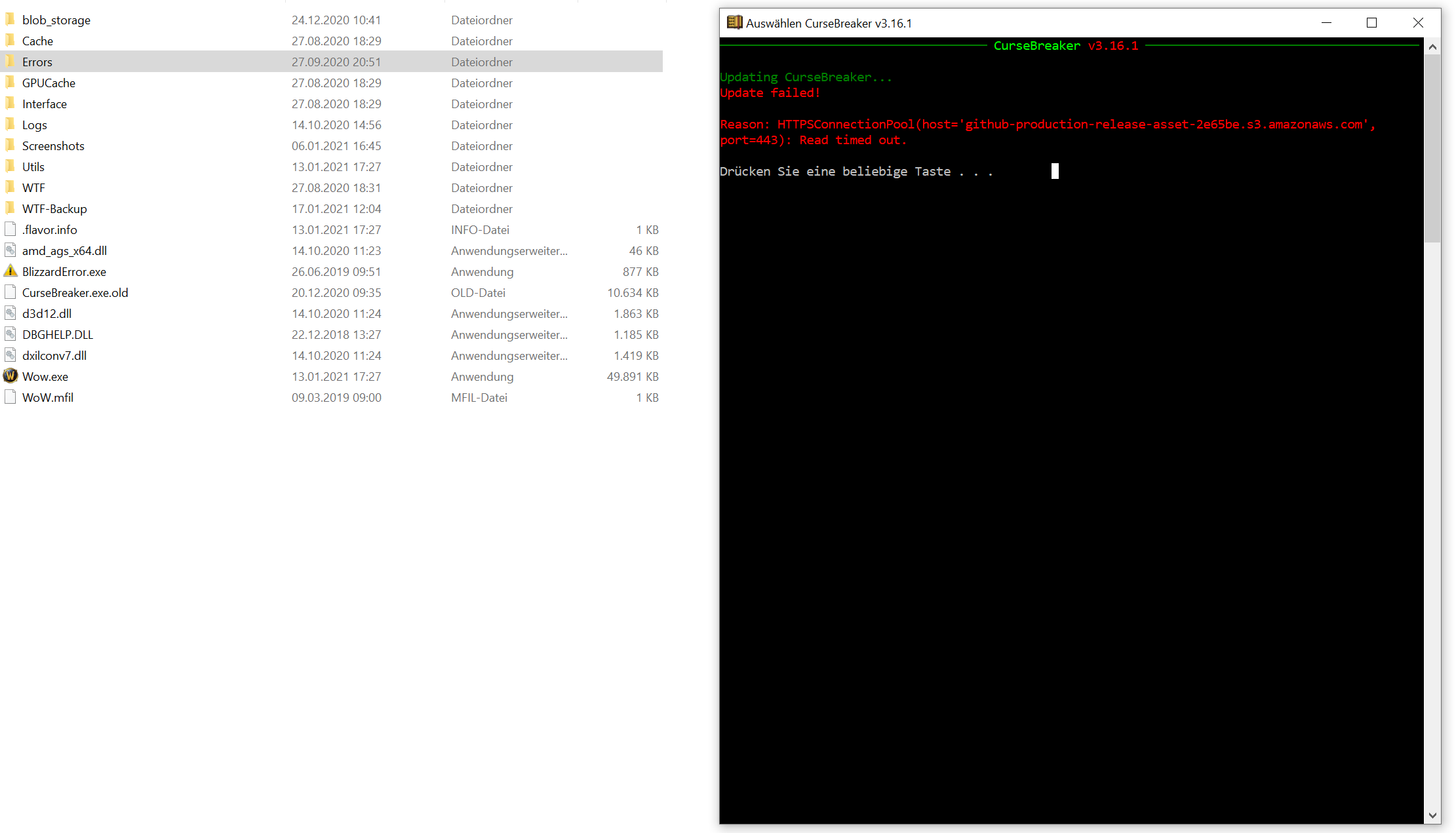Open the blob_storage folder
Viewport: 1456px width, 833px height.
(56, 20)
